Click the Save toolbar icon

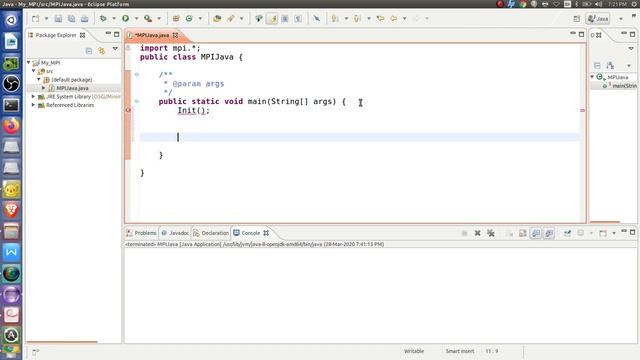[58, 19]
